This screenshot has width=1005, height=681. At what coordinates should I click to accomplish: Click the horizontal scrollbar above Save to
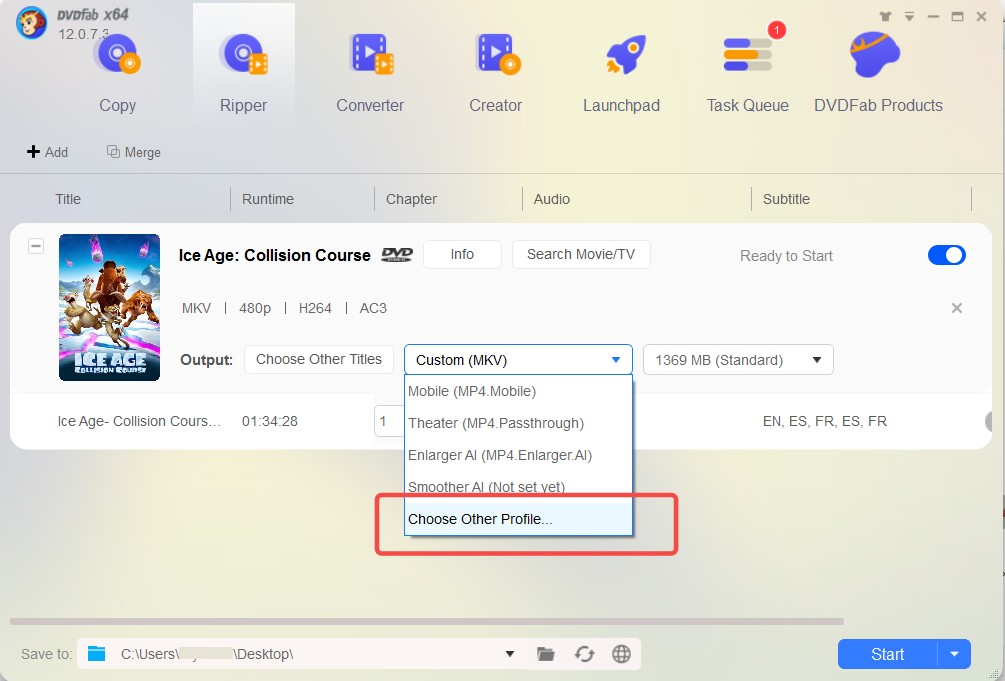pos(427,621)
